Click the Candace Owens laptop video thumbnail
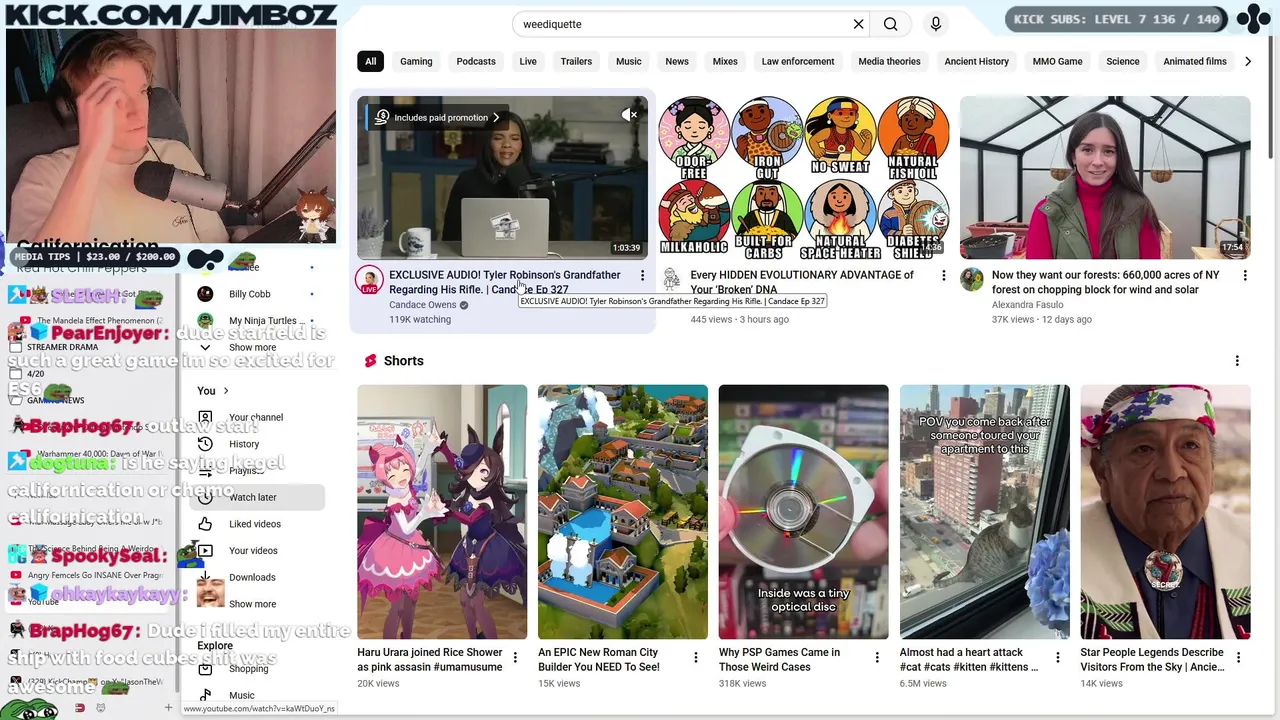The height and width of the screenshot is (720, 1280). click(502, 178)
